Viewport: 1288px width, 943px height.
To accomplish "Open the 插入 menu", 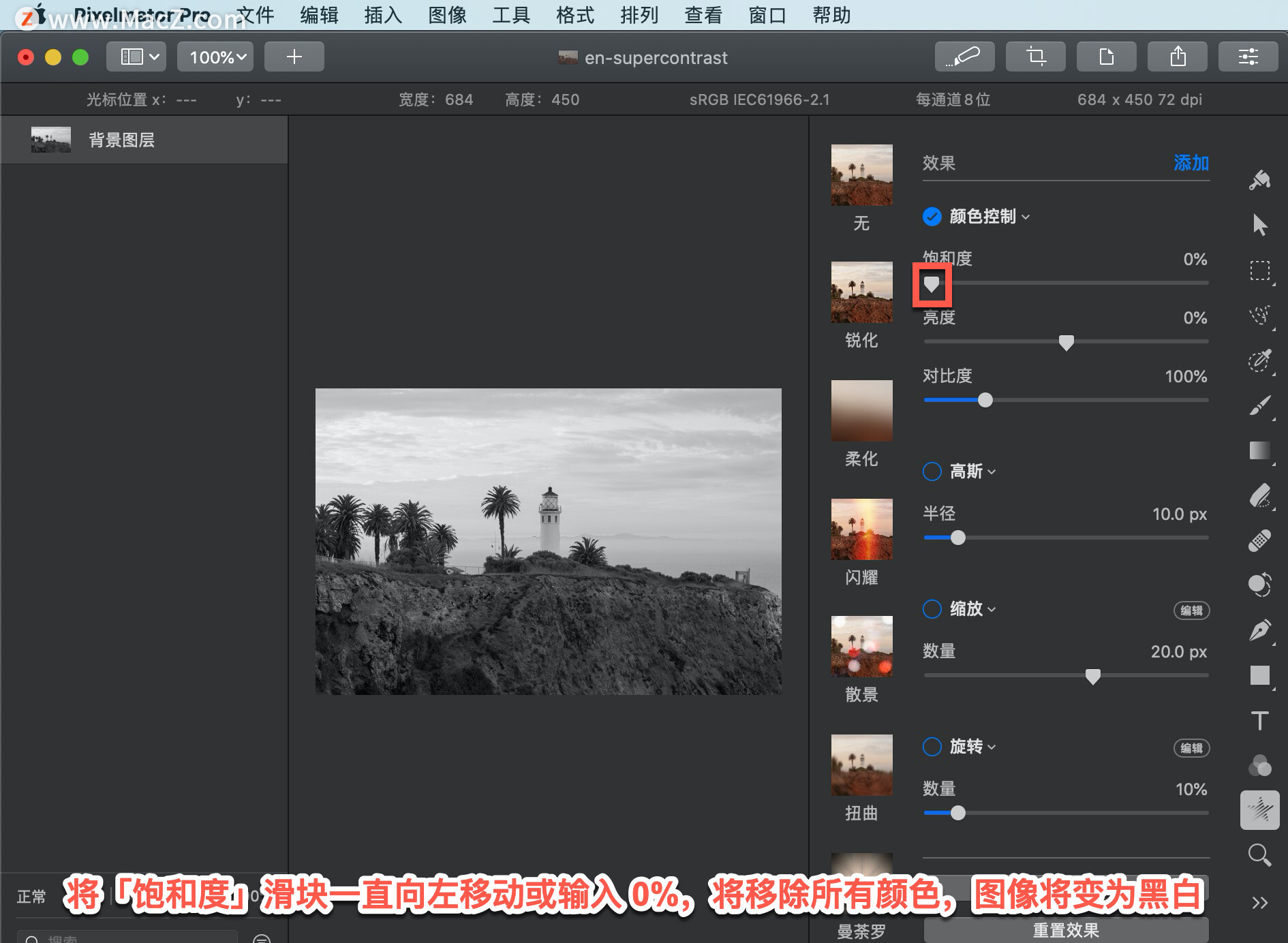I will pyautogui.click(x=383, y=15).
